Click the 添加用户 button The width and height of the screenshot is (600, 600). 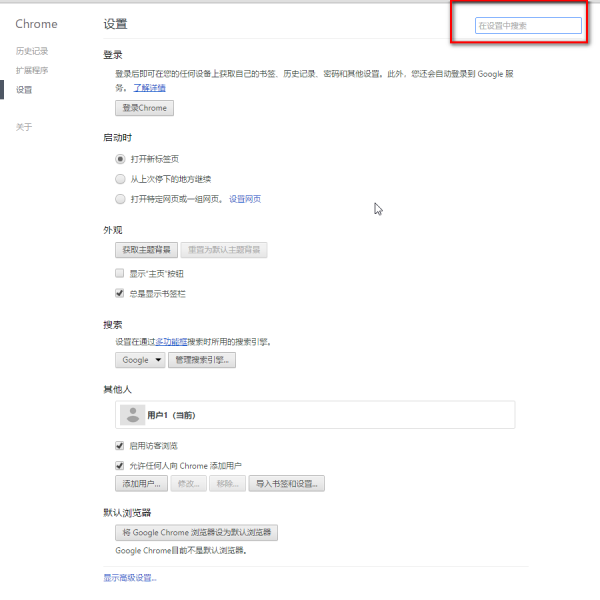pos(141,484)
